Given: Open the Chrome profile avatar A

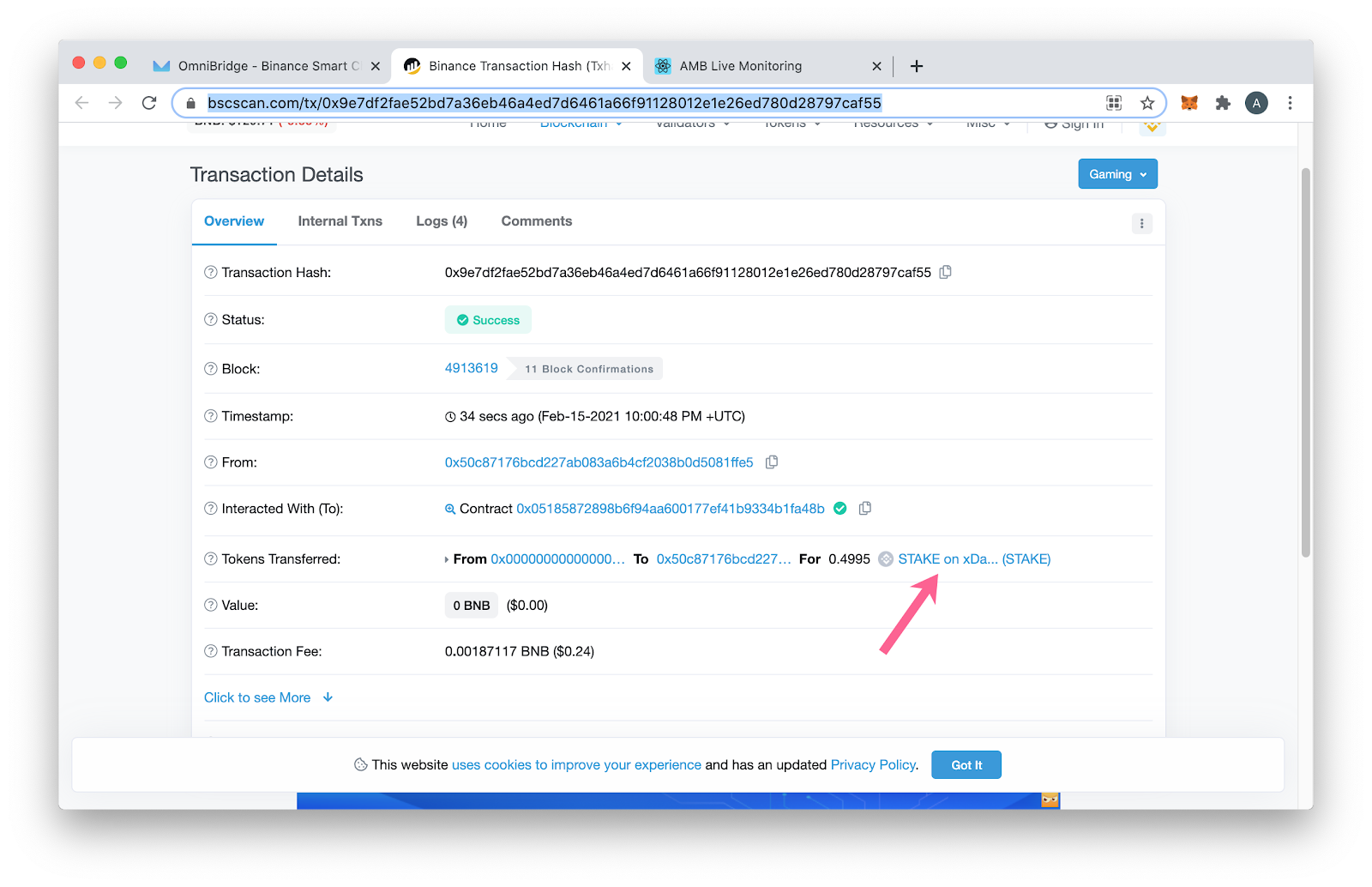Looking at the screenshot, I should click(x=1256, y=103).
